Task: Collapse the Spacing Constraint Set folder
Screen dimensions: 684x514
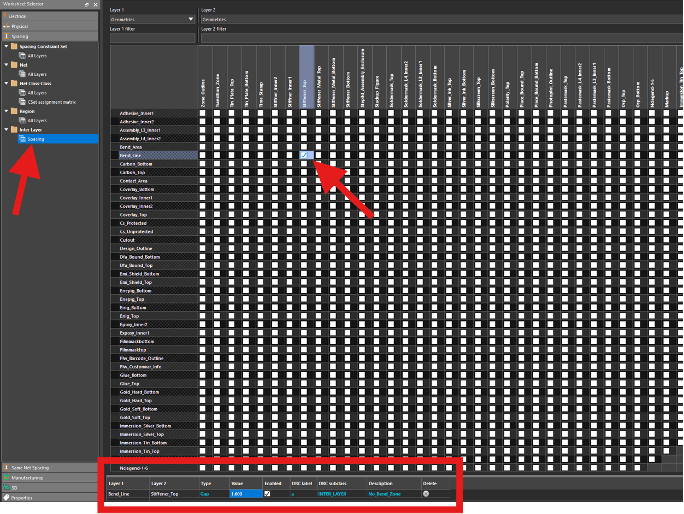Action: coord(6,46)
